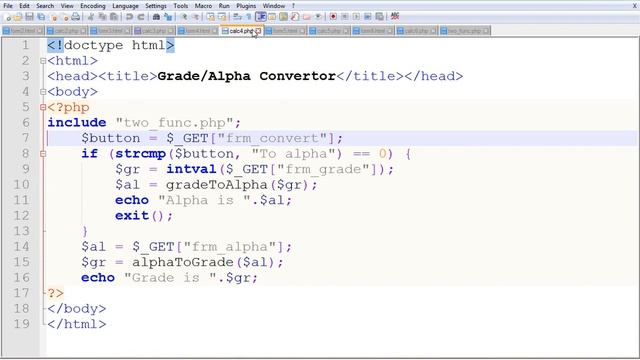Click gradeToAlpha call on line 10
640x360 pixels.
coord(216,184)
